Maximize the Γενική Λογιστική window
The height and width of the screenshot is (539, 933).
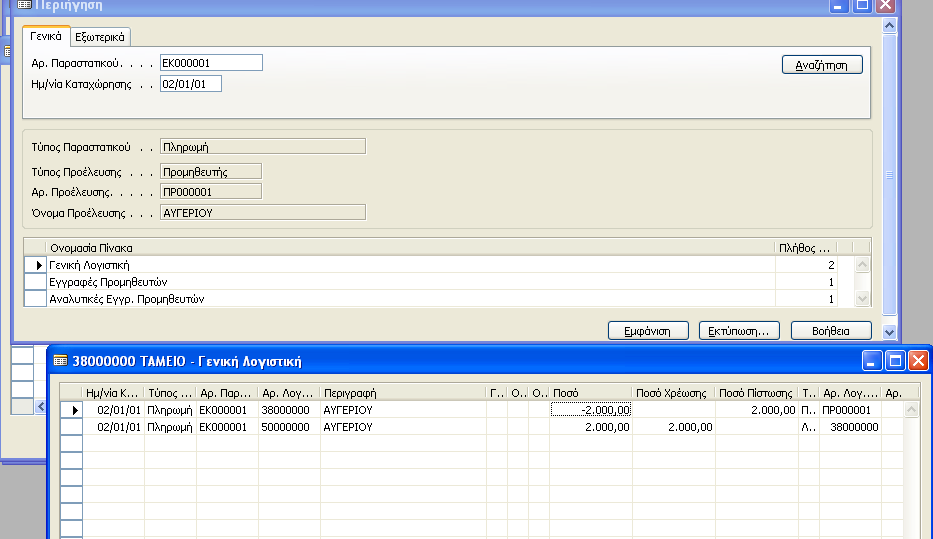click(895, 361)
